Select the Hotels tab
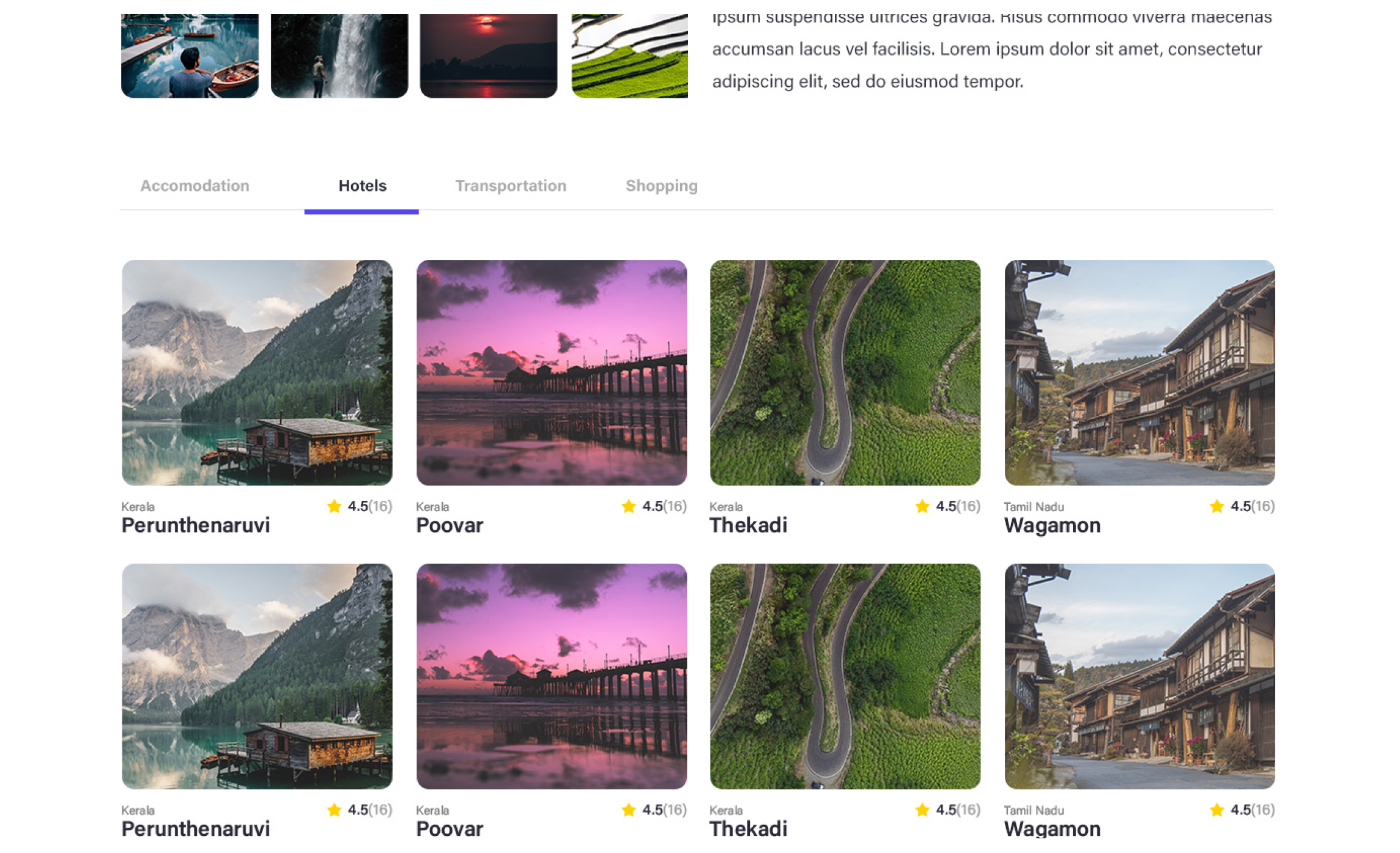 [x=362, y=185]
